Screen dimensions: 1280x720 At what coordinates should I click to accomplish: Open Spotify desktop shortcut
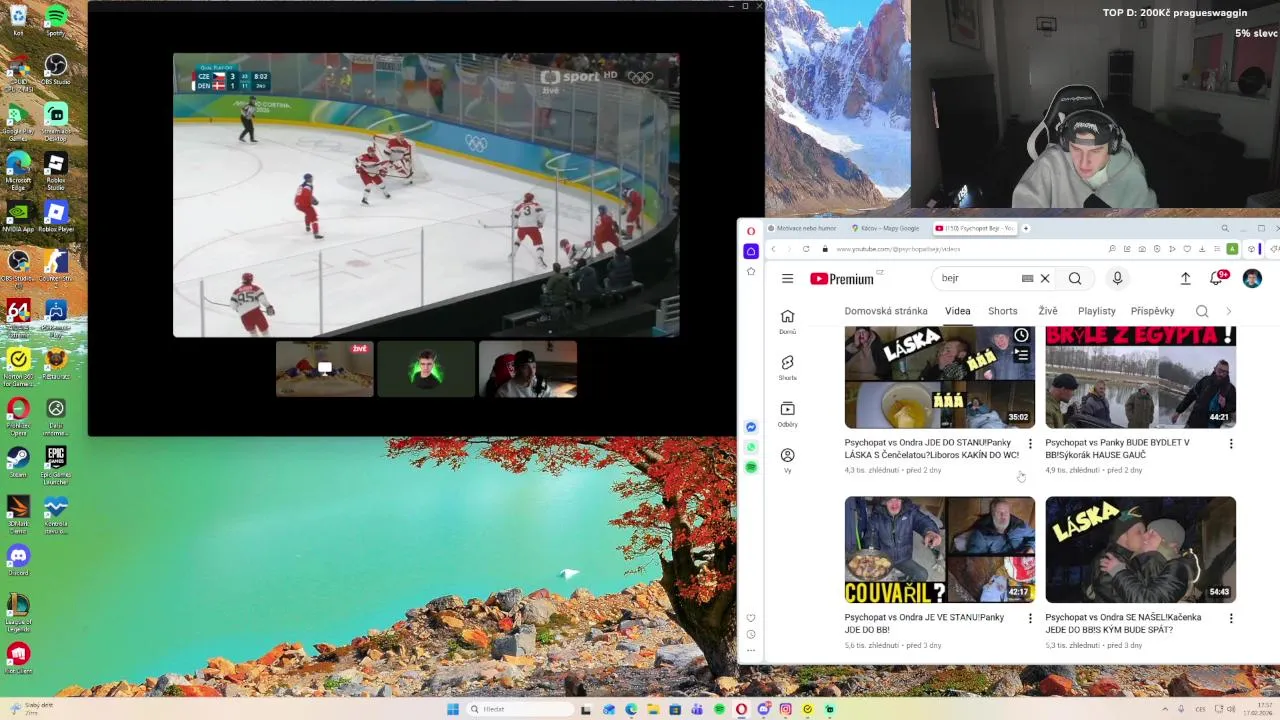[56, 20]
